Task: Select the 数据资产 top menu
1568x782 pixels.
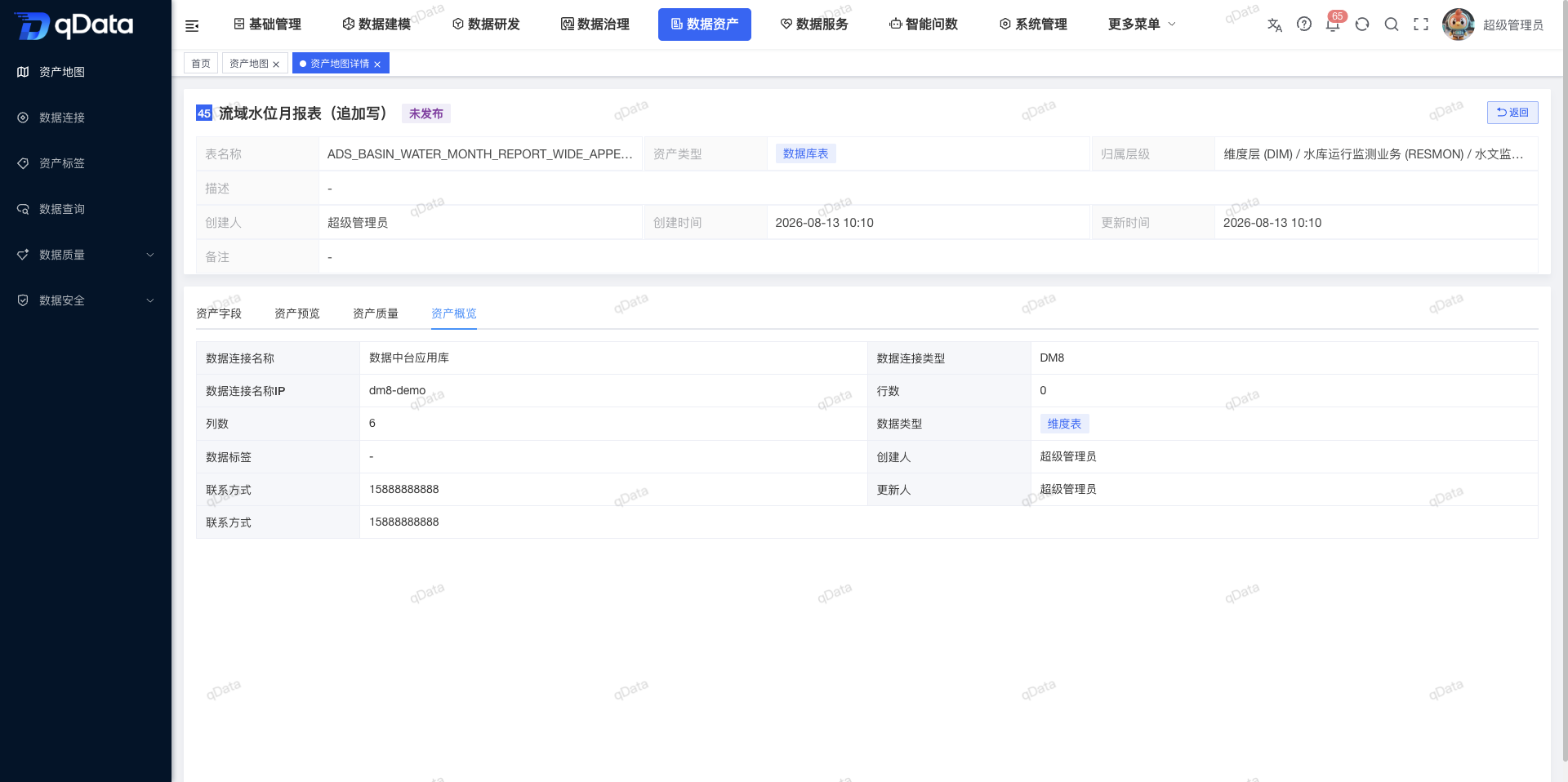Action: (x=705, y=24)
